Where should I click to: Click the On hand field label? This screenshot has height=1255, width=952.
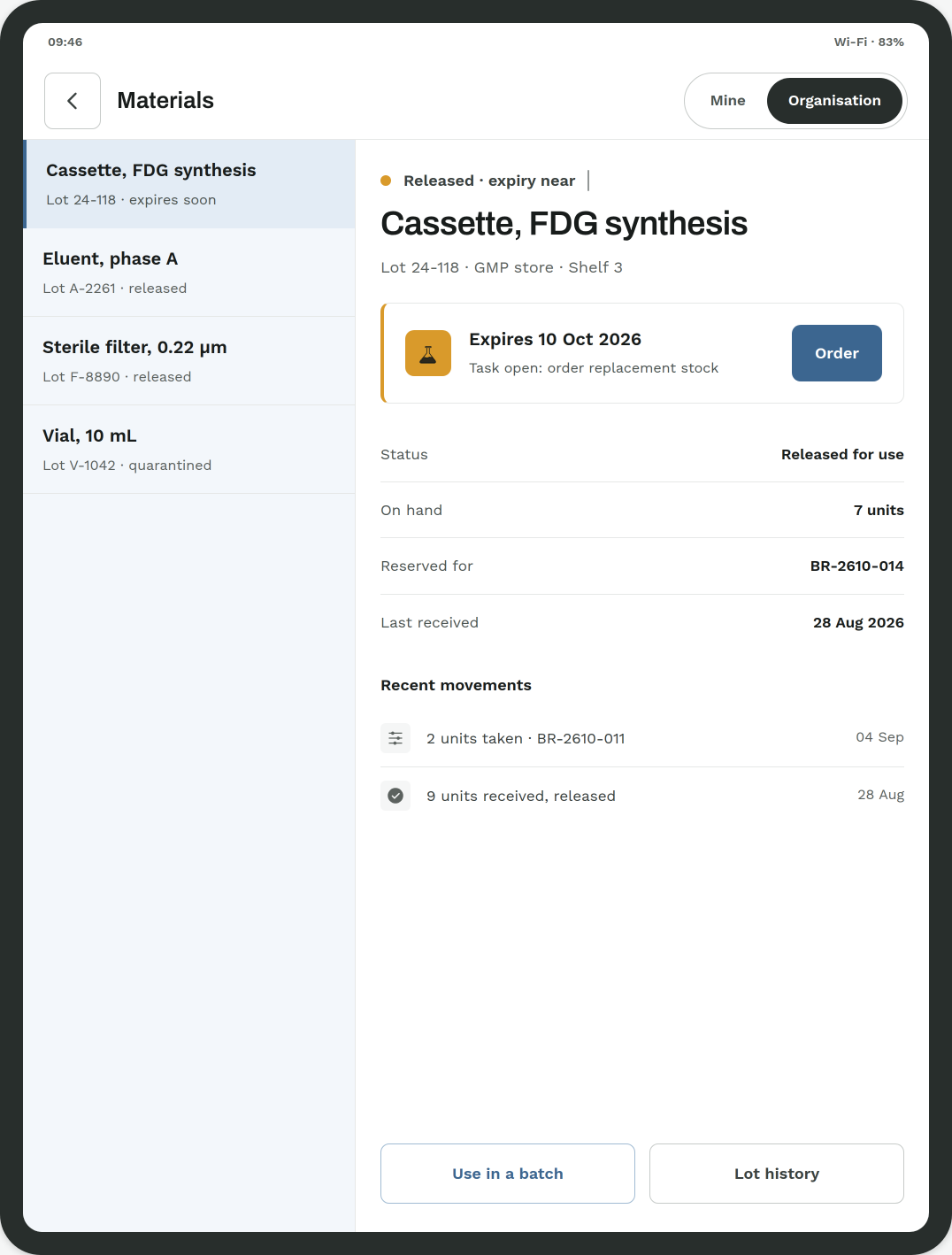pos(411,511)
